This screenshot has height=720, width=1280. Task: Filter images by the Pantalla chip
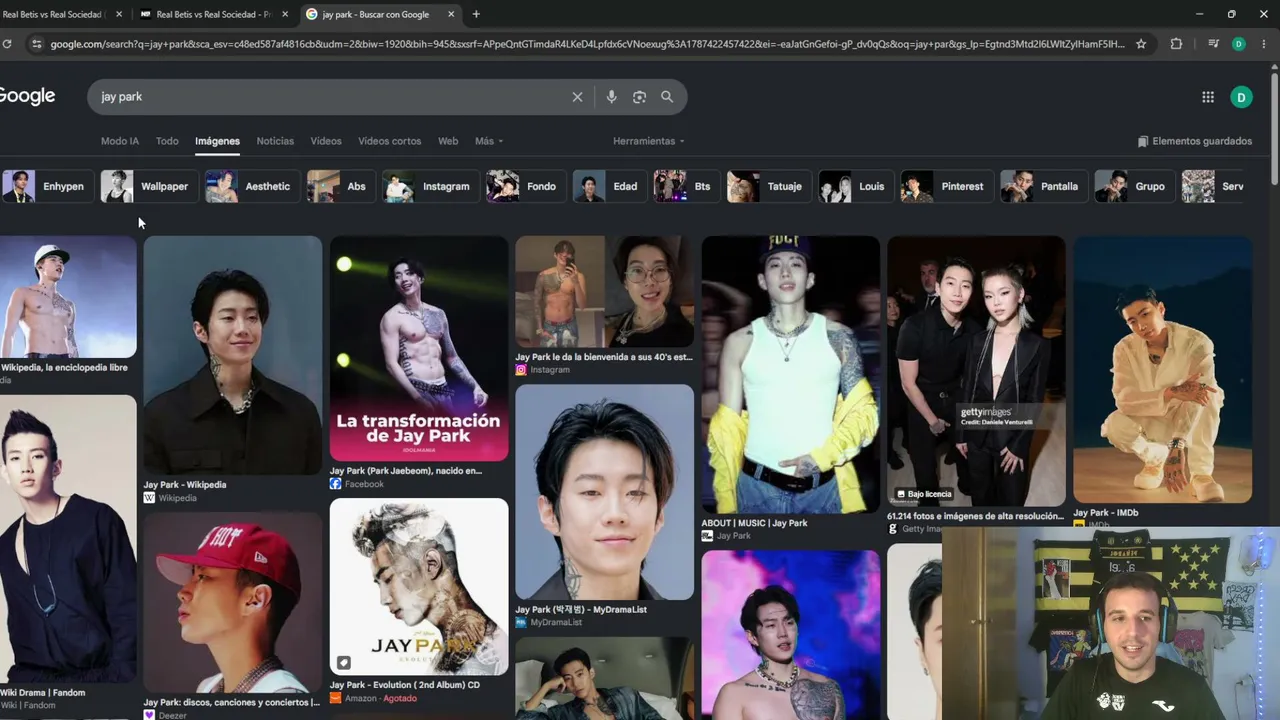[x=1043, y=186]
